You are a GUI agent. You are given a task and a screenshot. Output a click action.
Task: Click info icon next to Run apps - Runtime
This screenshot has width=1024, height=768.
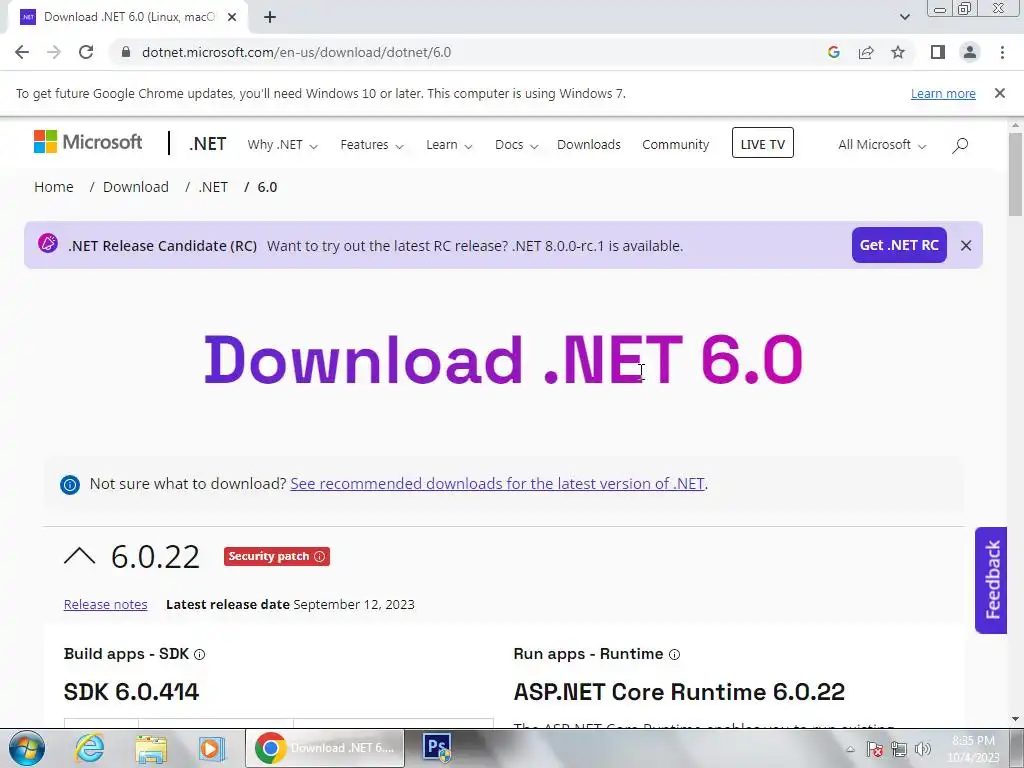(675, 654)
